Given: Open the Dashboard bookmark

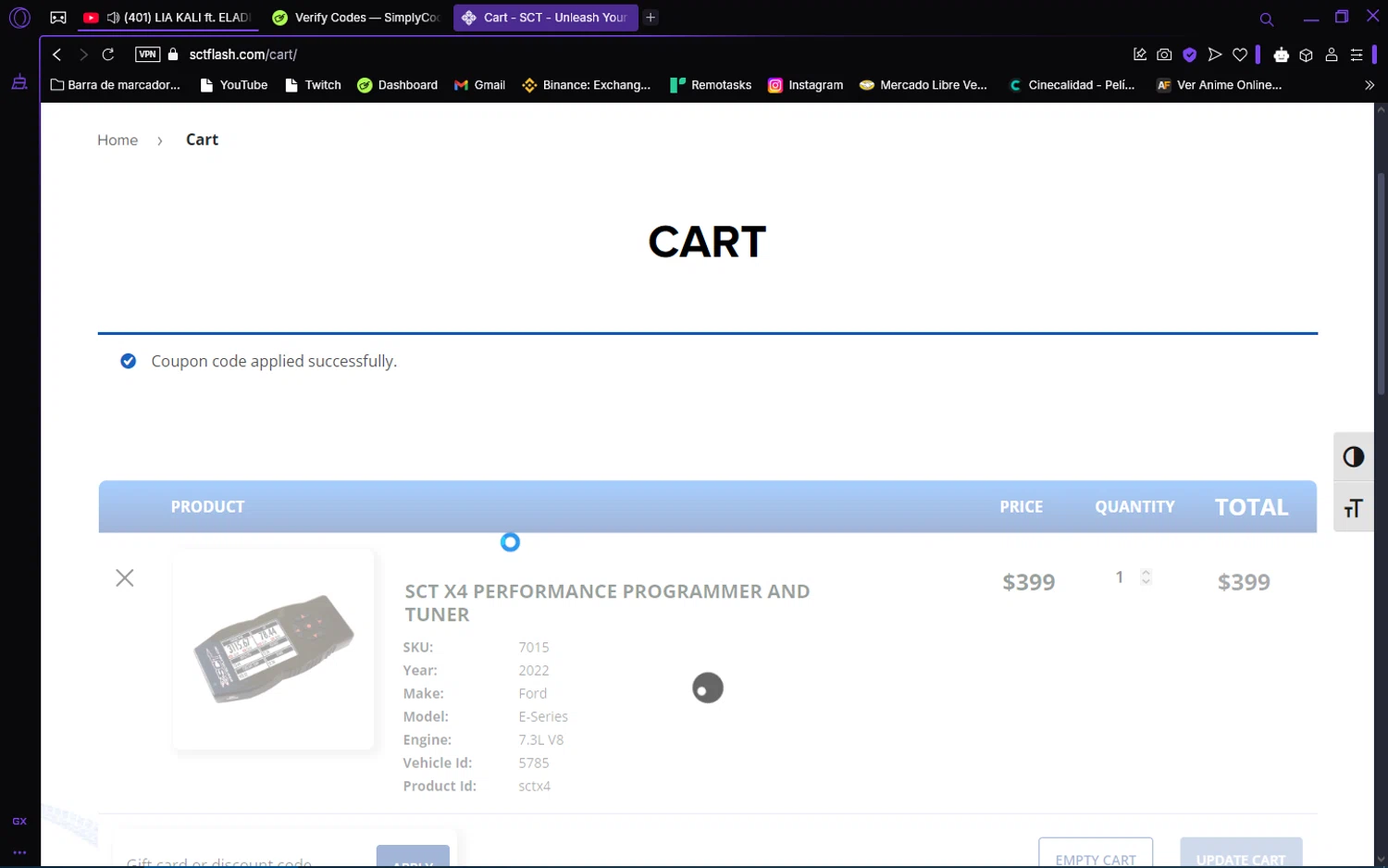Looking at the screenshot, I should click(398, 85).
